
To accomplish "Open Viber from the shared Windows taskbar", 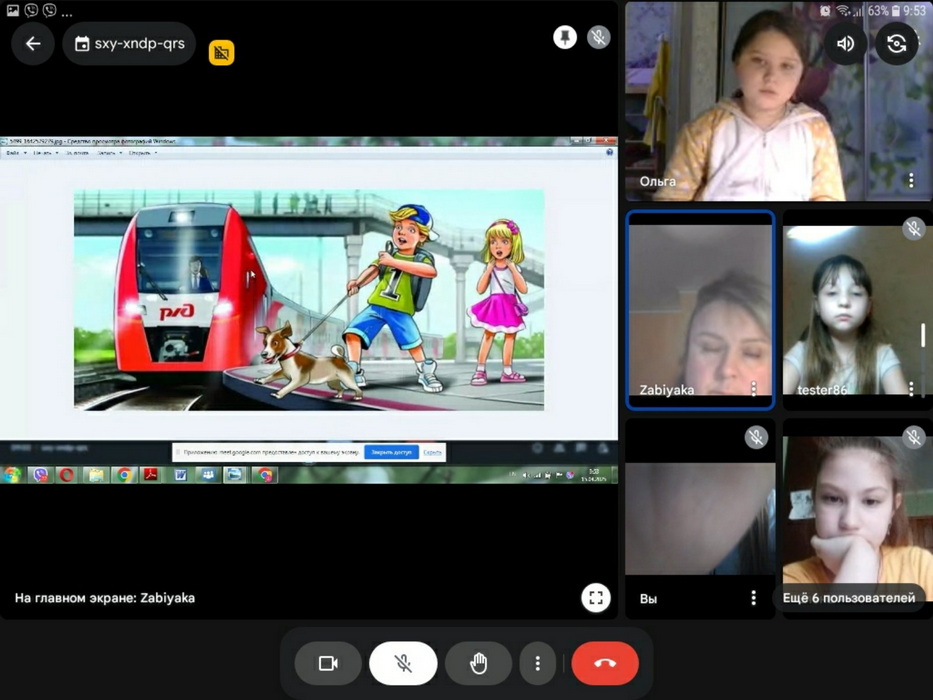I will (40, 475).
